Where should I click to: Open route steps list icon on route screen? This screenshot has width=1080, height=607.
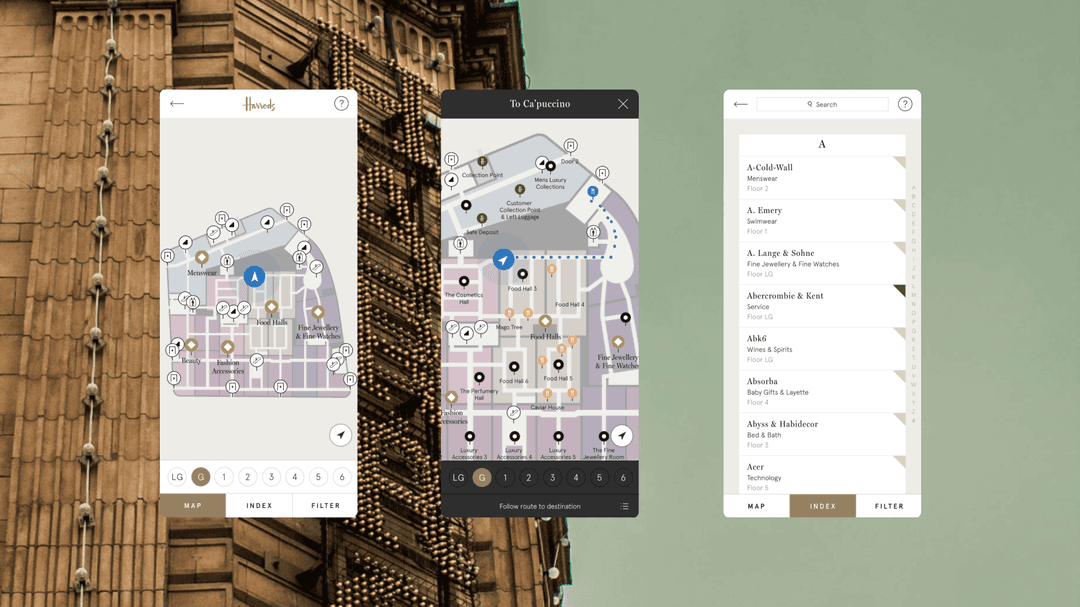click(x=624, y=506)
